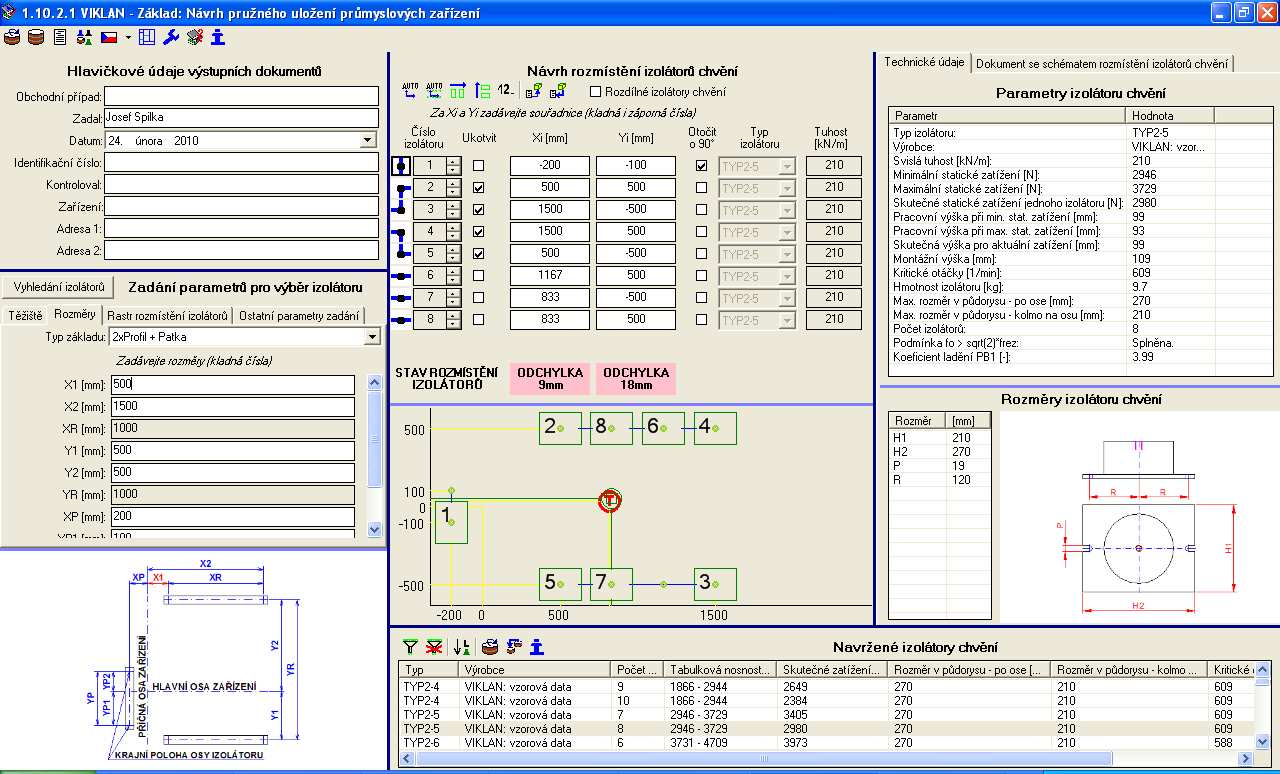Image resolution: width=1280 pixels, height=774 pixels.
Task: Switch to the Těžiště tab
Action: [26, 315]
